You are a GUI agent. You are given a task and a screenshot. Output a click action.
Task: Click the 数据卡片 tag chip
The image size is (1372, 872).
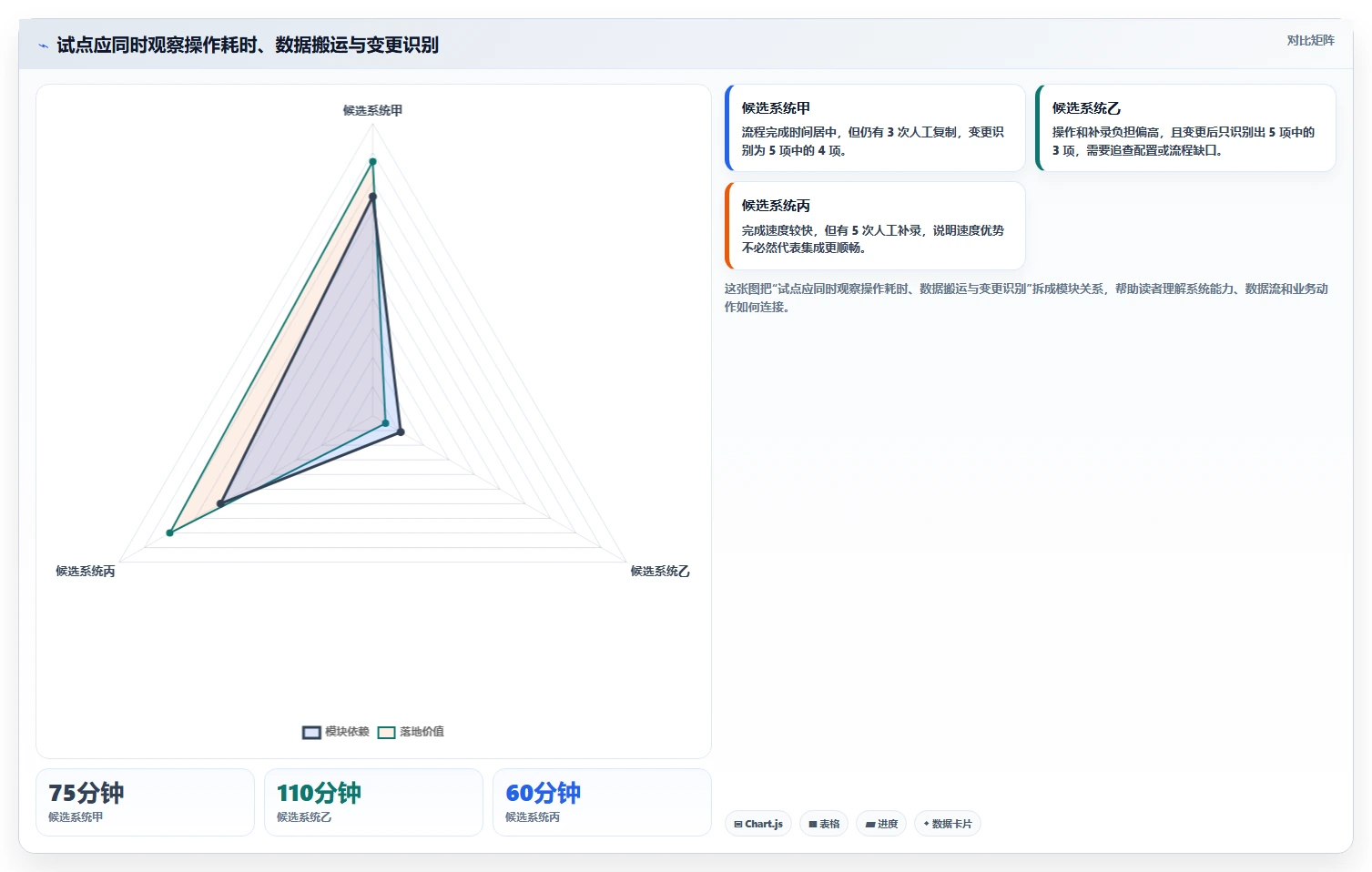coord(947,824)
